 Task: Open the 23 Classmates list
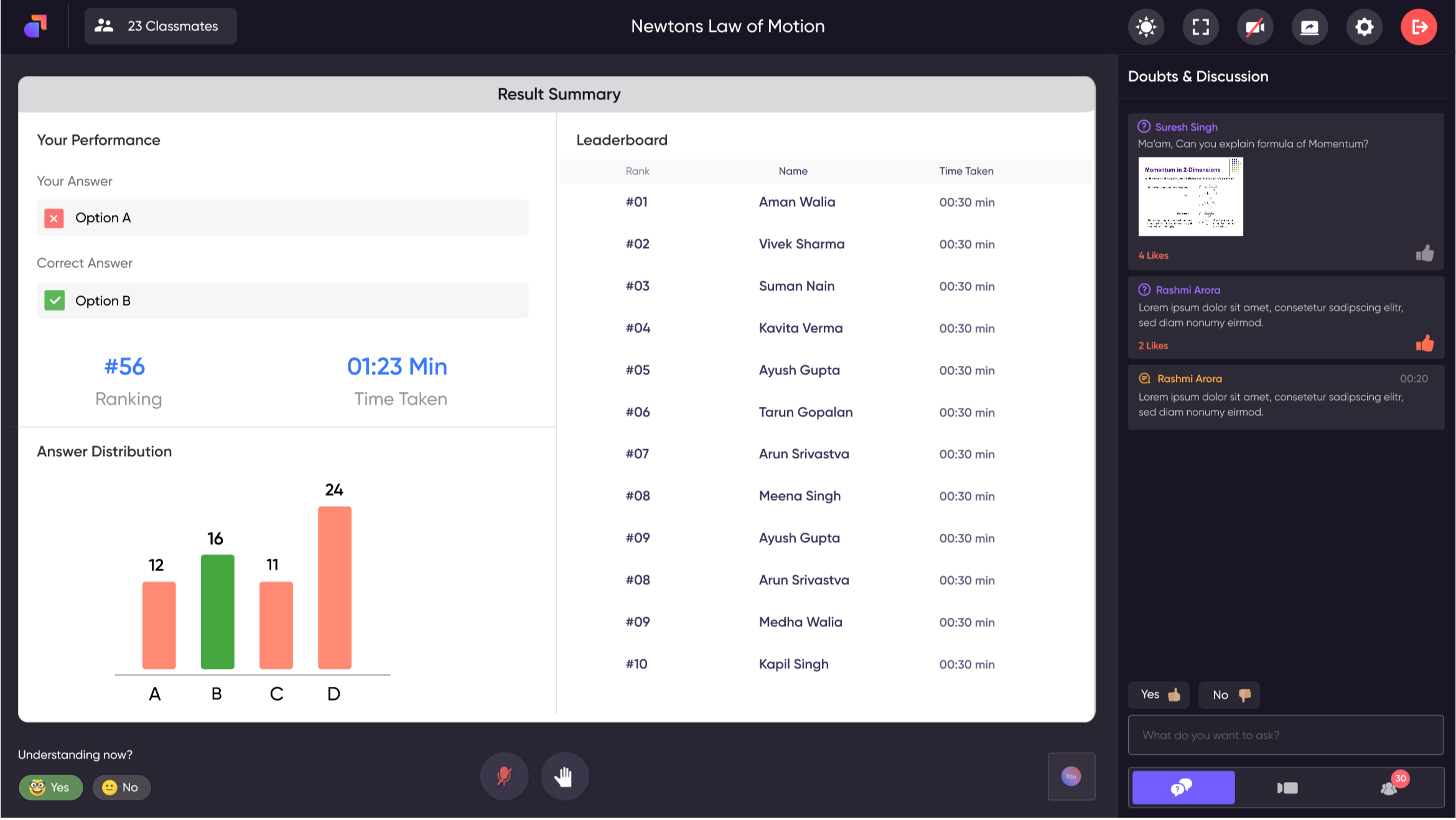click(x=161, y=26)
